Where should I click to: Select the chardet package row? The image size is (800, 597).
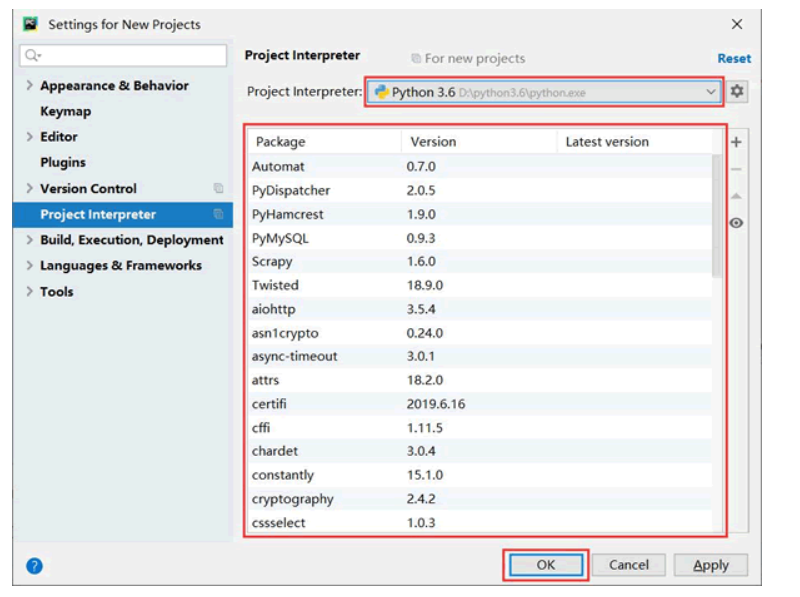[x=480, y=451]
